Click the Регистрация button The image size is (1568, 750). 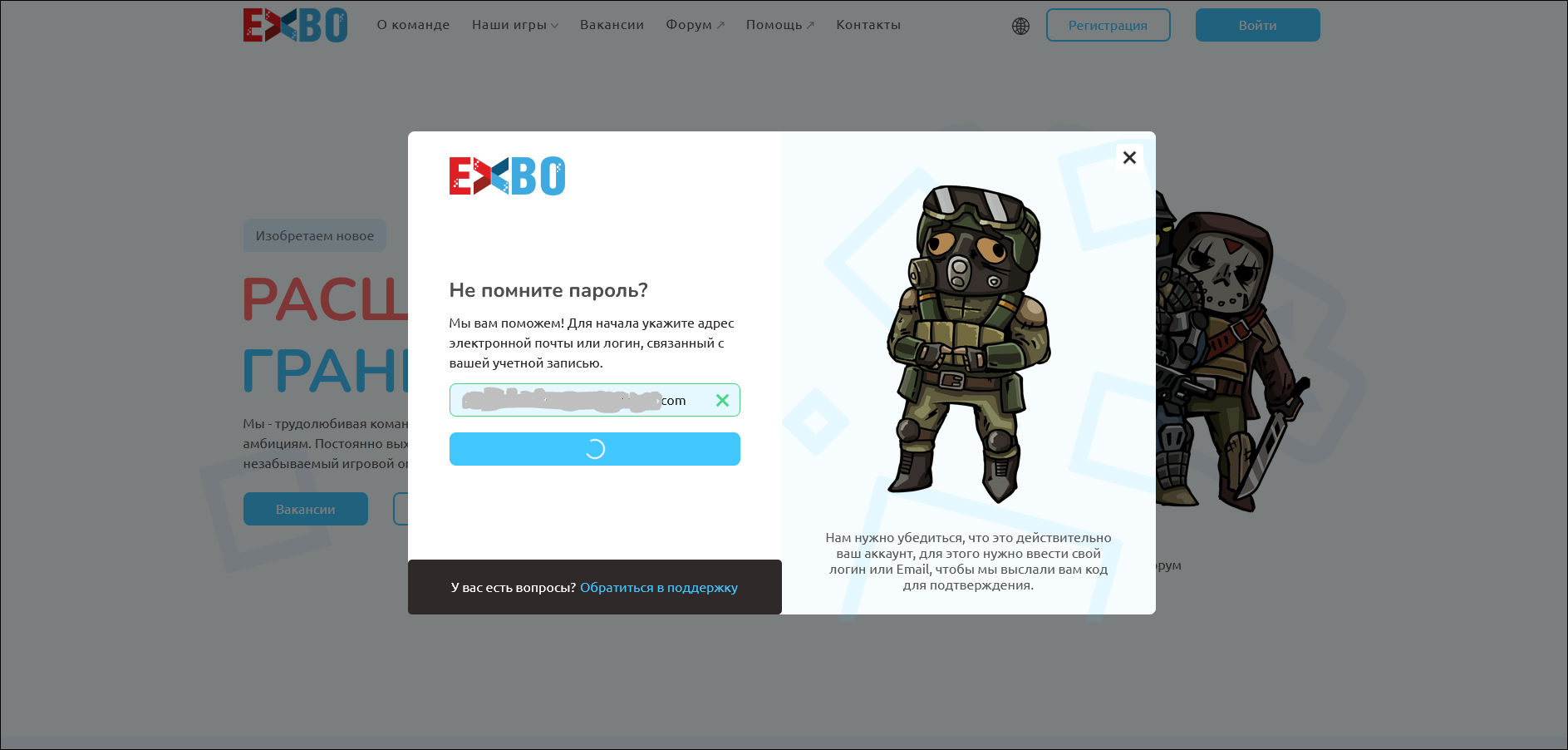(1108, 25)
